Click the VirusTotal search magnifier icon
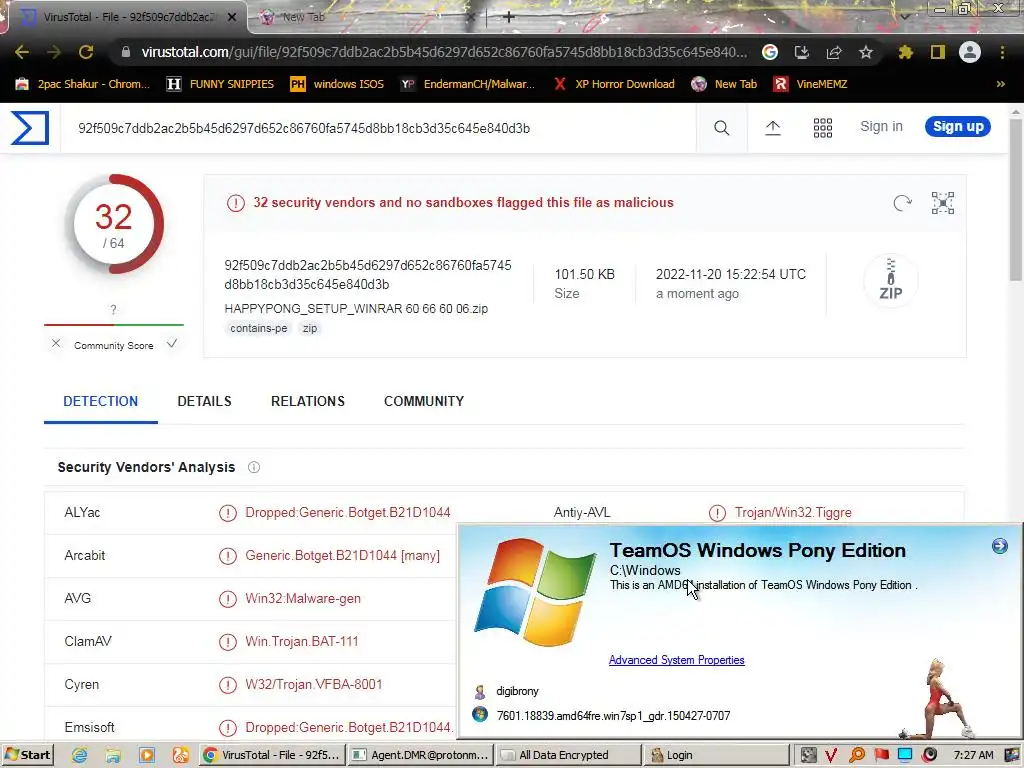The image size is (1024, 768). coord(722,127)
